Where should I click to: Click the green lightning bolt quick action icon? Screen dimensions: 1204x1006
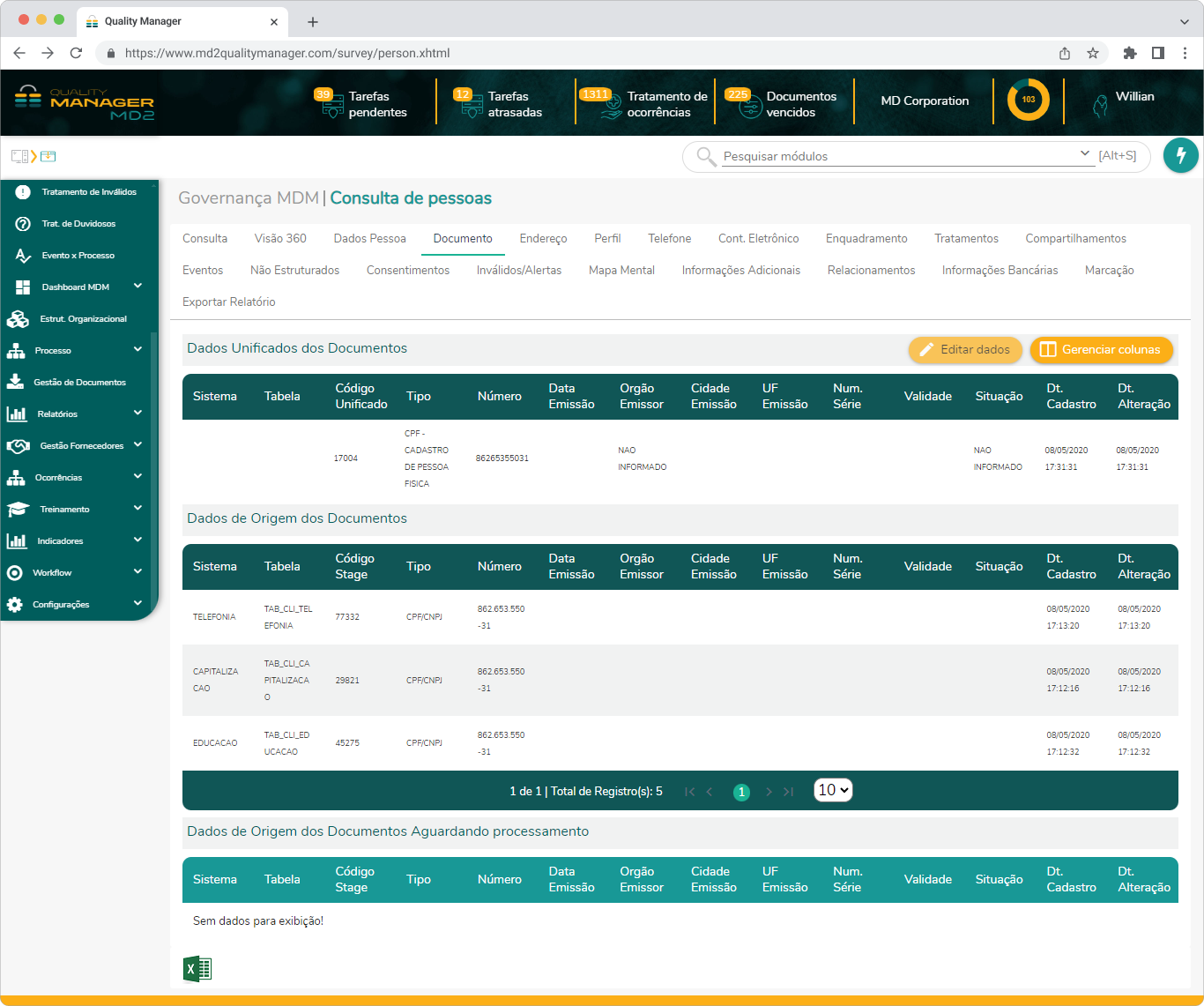tap(1180, 155)
